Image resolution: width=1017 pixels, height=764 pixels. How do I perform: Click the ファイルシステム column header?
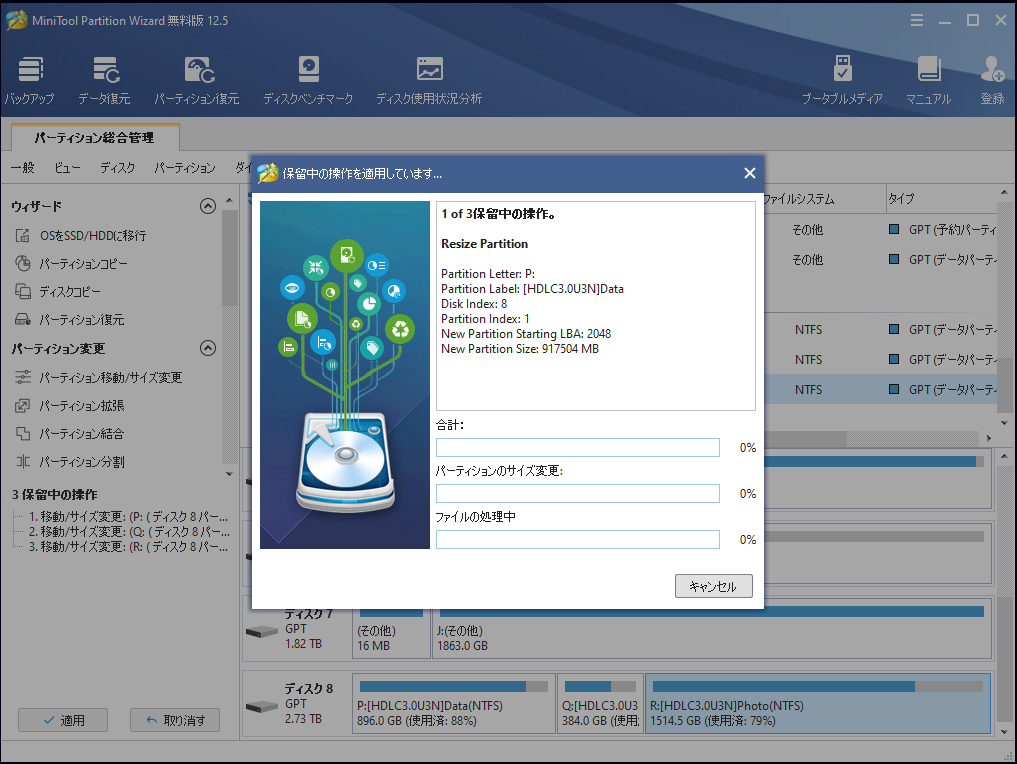[x=824, y=198]
